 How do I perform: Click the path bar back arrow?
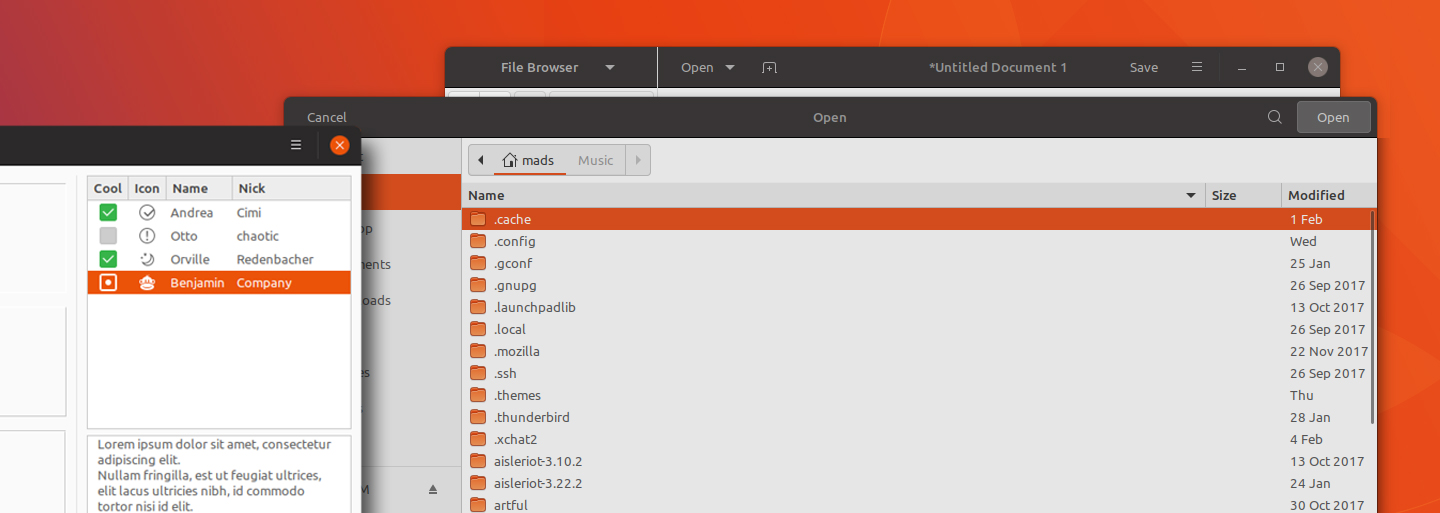tap(481, 160)
